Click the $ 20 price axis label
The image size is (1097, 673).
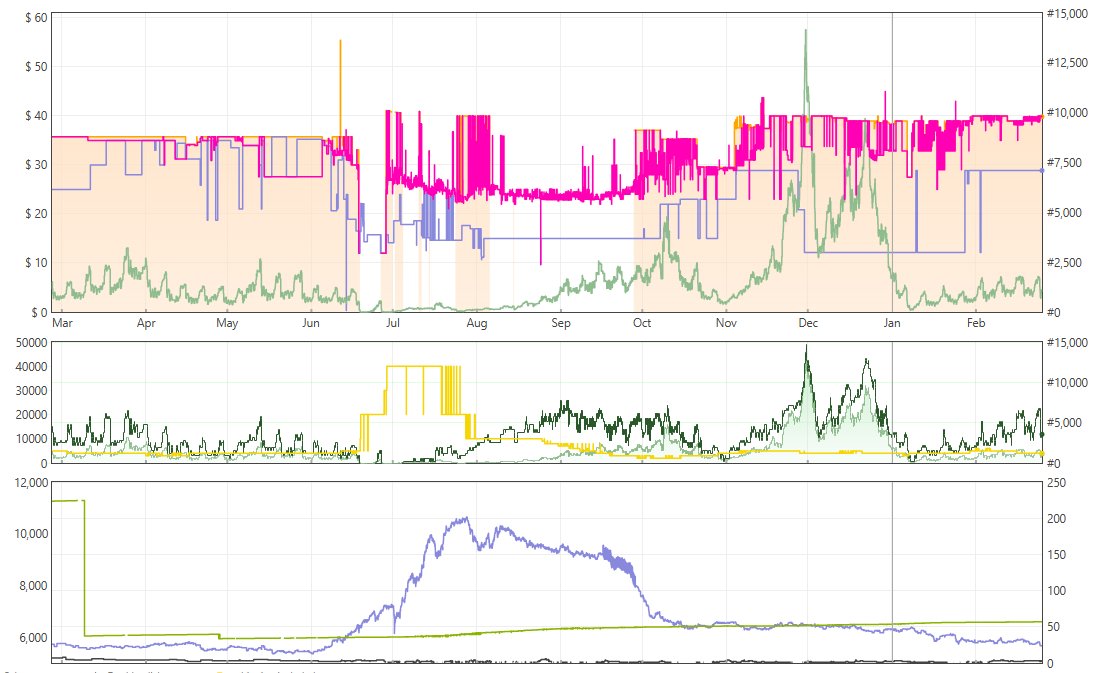pyautogui.click(x=36, y=213)
